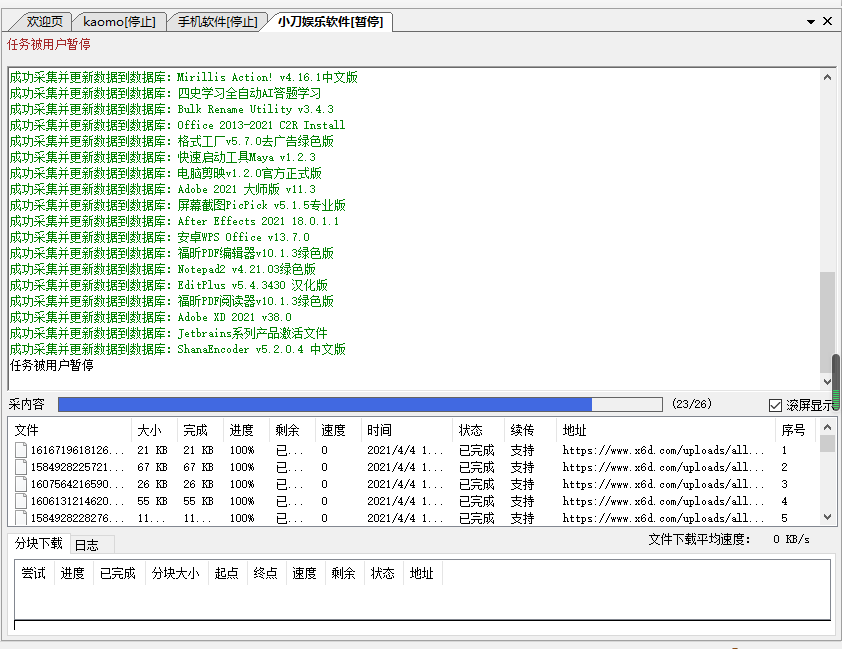Toggle the 滚屏显示 checkbox
Image resolution: width=842 pixels, height=649 pixels.
(775, 405)
